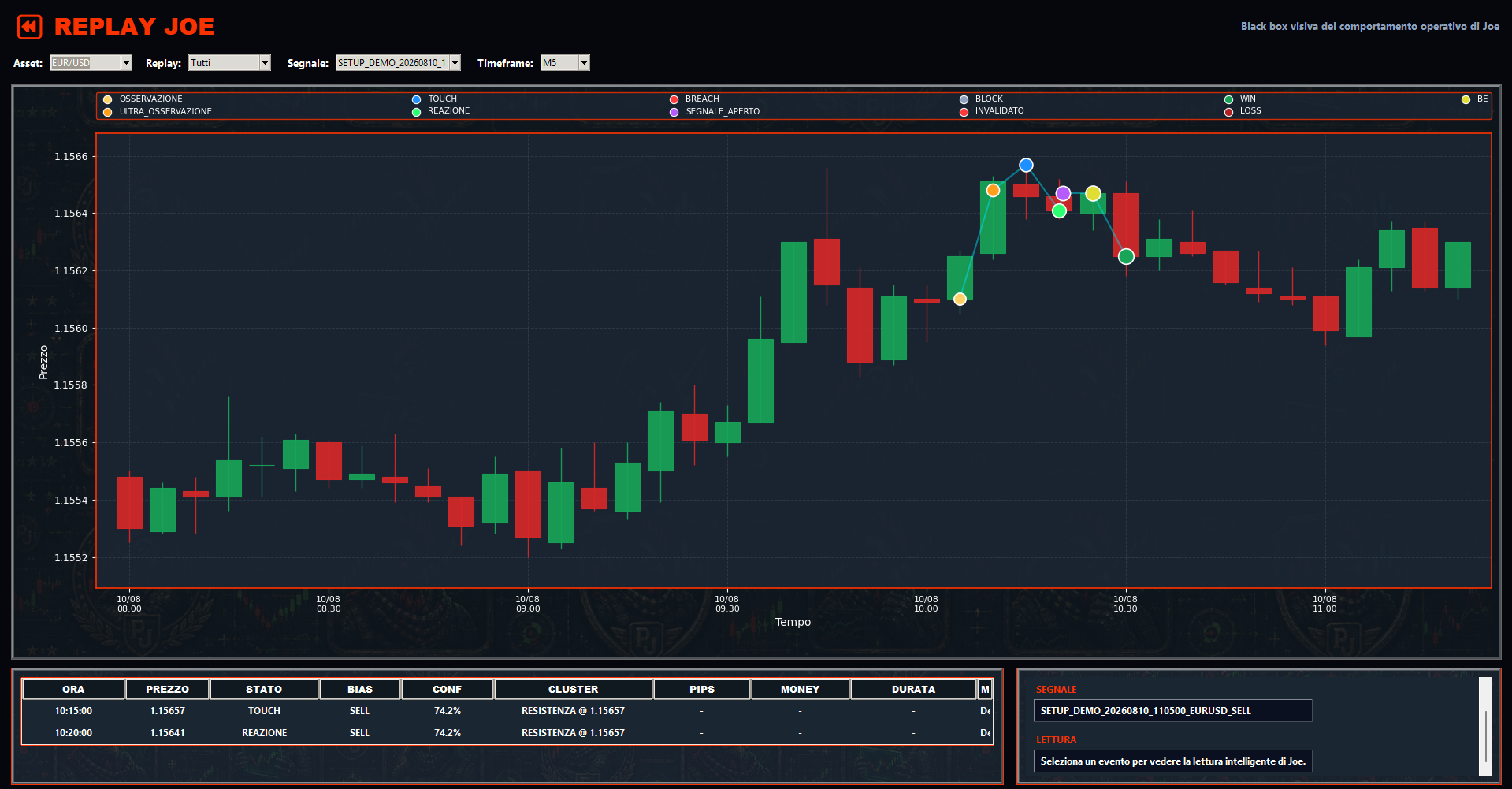The image size is (1512, 789).
Task: Select the blue TOUCH event marker on chart
Action: pos(1026,165)
